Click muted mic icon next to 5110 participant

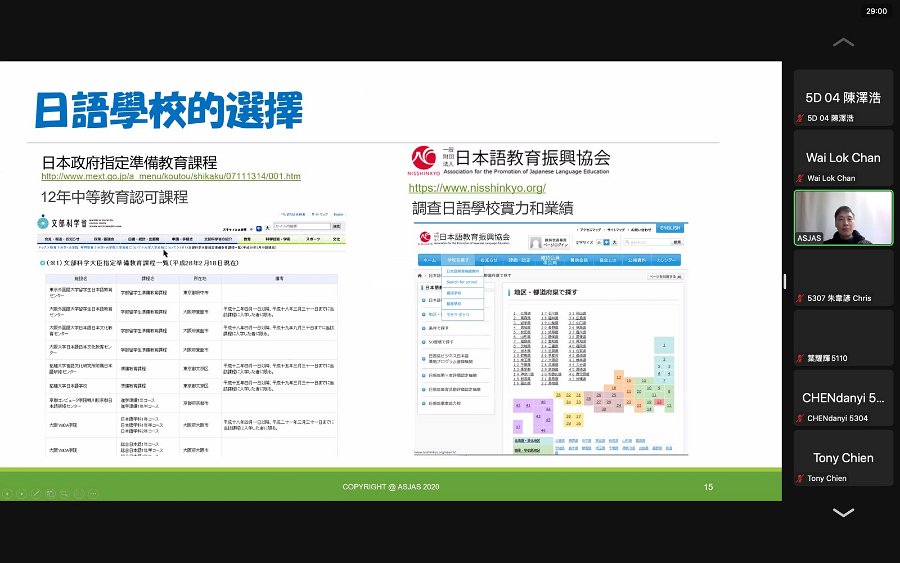coord(800,359)
